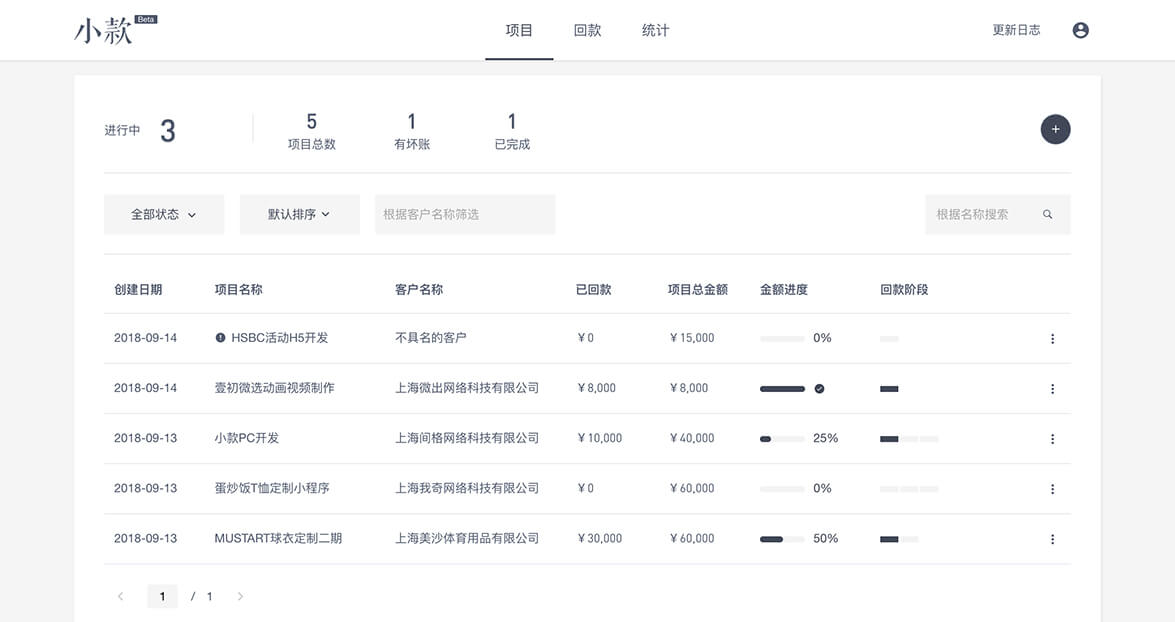Click the 25% progress bar for 小款PC开发
Viewport: 1175px width, 622px height.
pos(782,439)
